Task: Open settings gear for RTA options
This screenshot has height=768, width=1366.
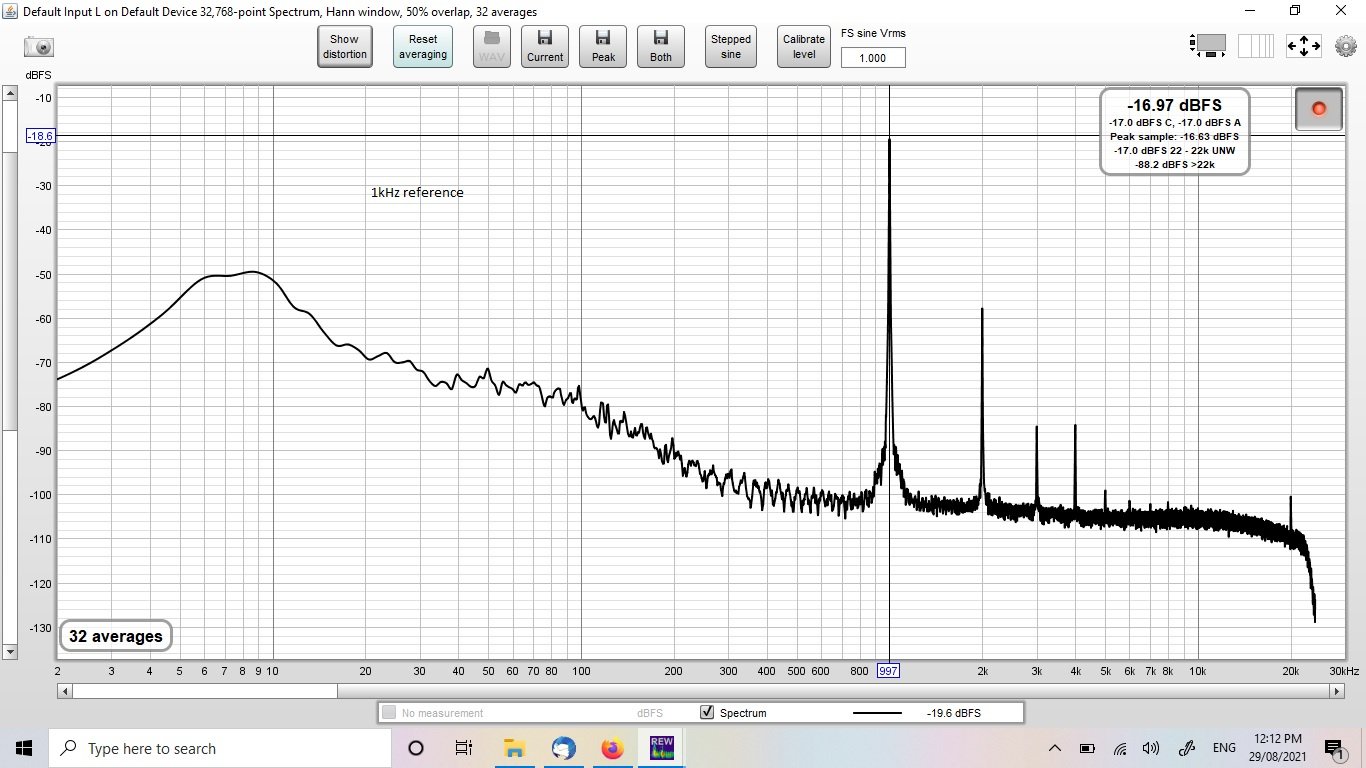Action: (1345, 46)
